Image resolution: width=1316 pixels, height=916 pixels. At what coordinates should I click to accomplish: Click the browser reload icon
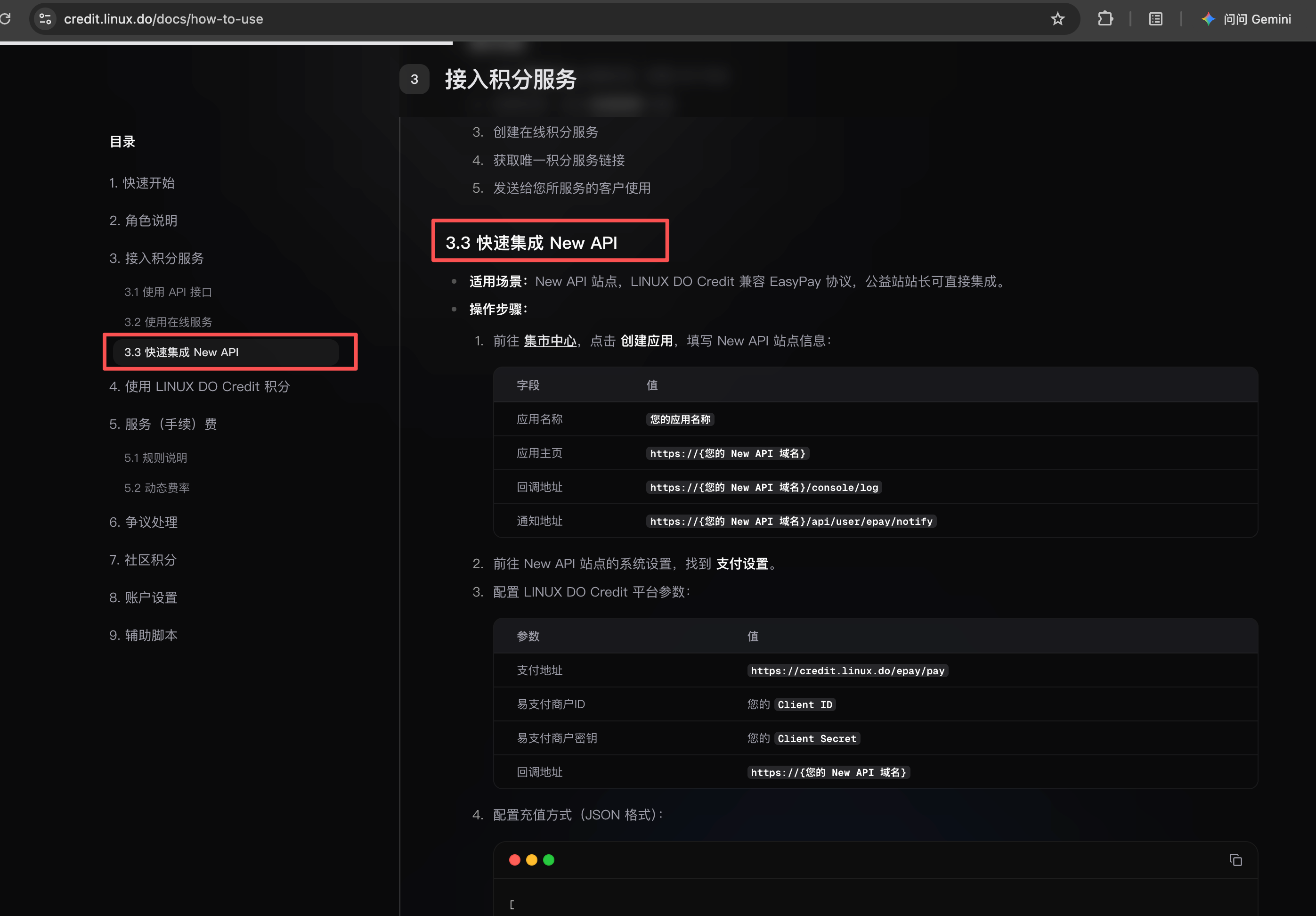tap(5, 19)
